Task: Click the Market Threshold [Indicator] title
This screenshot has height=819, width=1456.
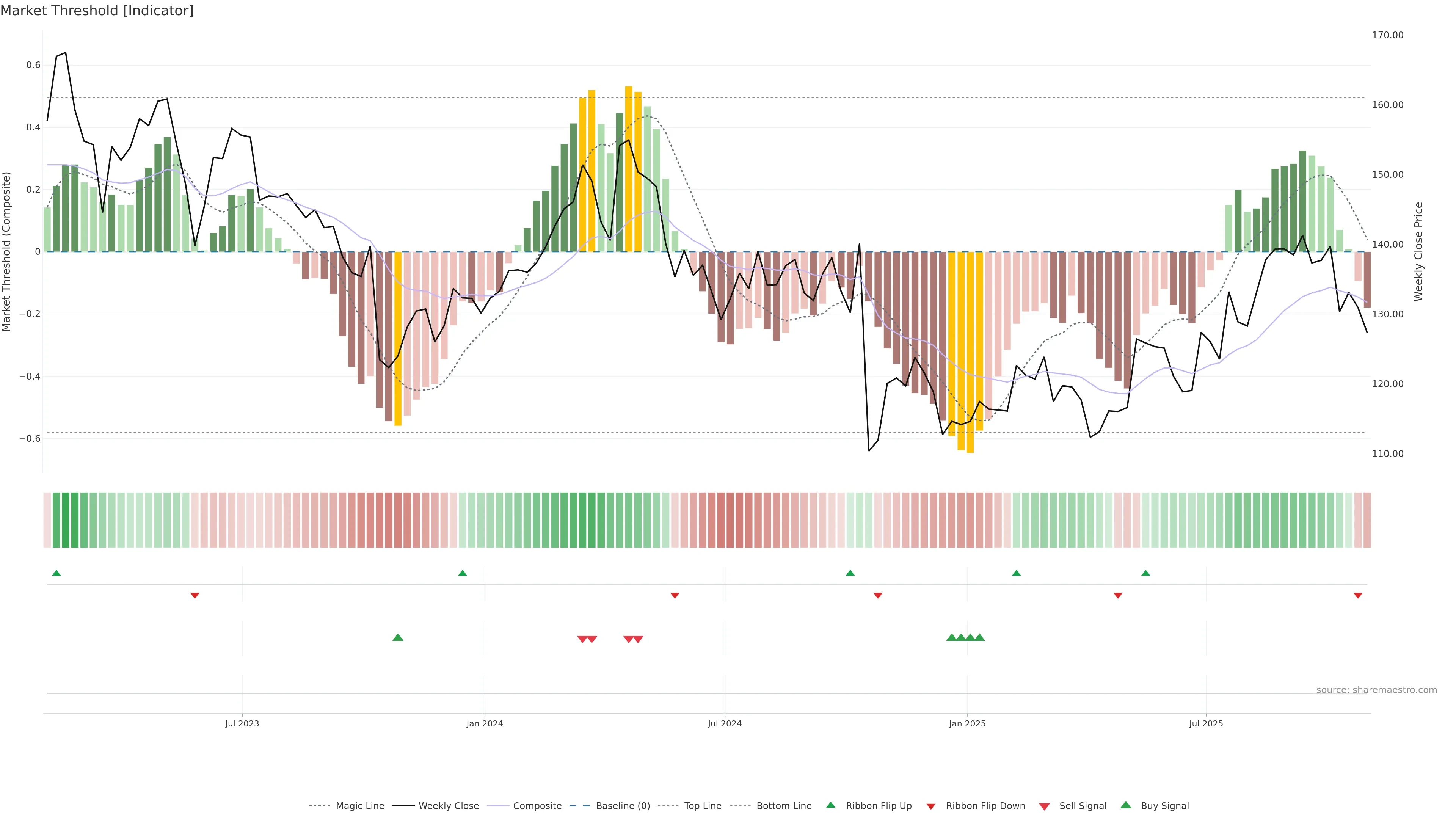Action: point(97,11)
